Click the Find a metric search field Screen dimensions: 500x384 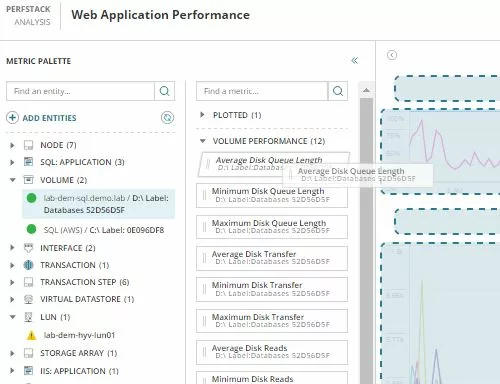[x=262, y=91]
